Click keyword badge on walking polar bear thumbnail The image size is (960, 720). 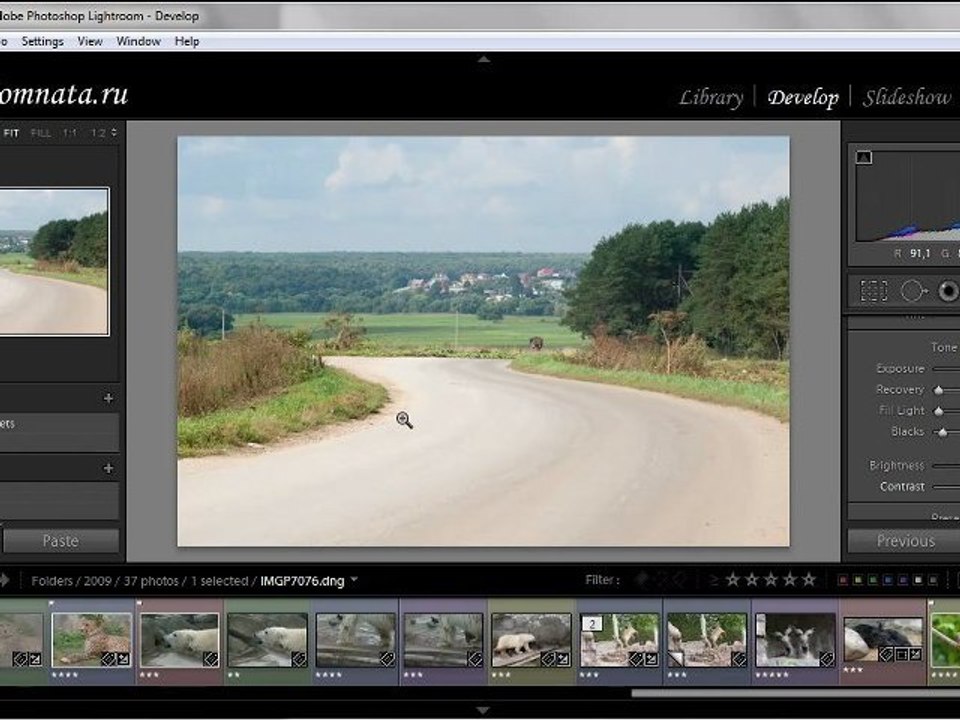tap(549, 659)
